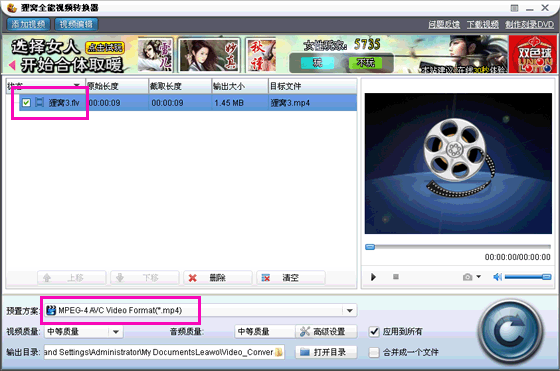Toggle the 应用到所有 checkbox
The image size is (560, 371).
[x=374, y=332]
